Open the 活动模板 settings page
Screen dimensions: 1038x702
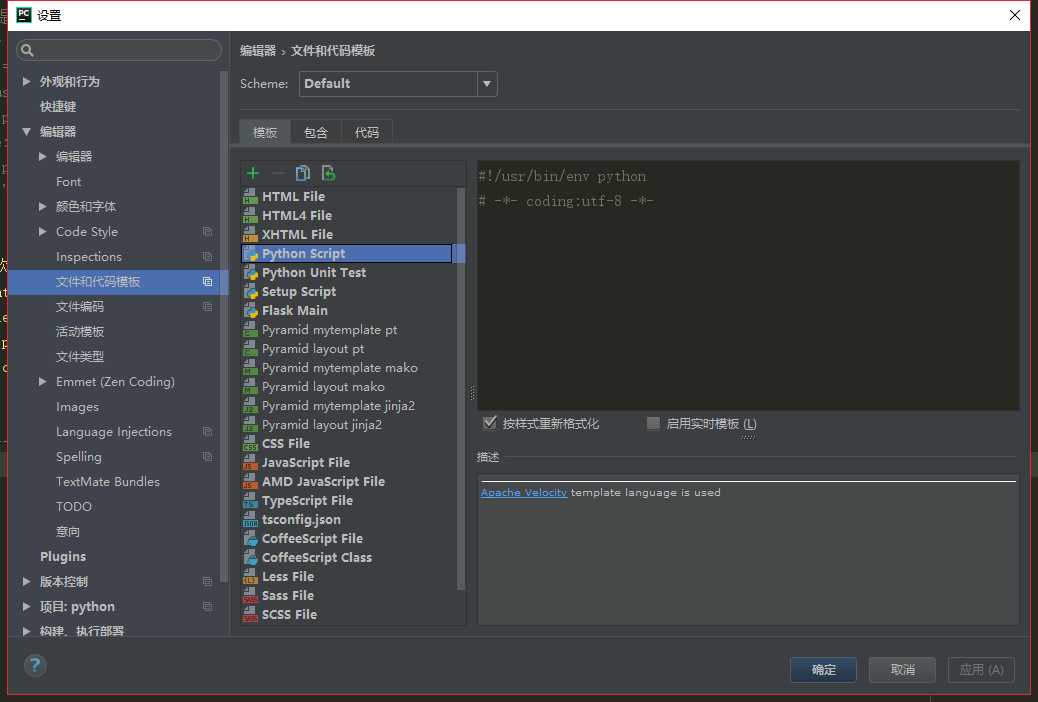pyautogui.click(x=80, y=332)
